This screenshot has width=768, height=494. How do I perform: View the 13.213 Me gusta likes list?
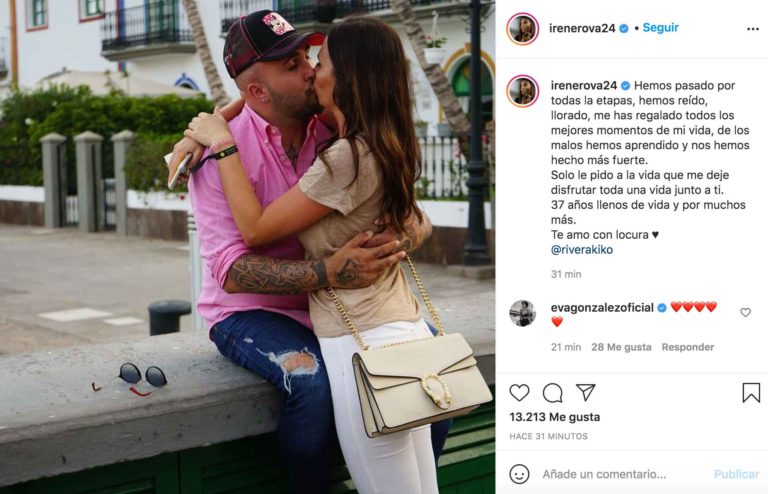554,417
